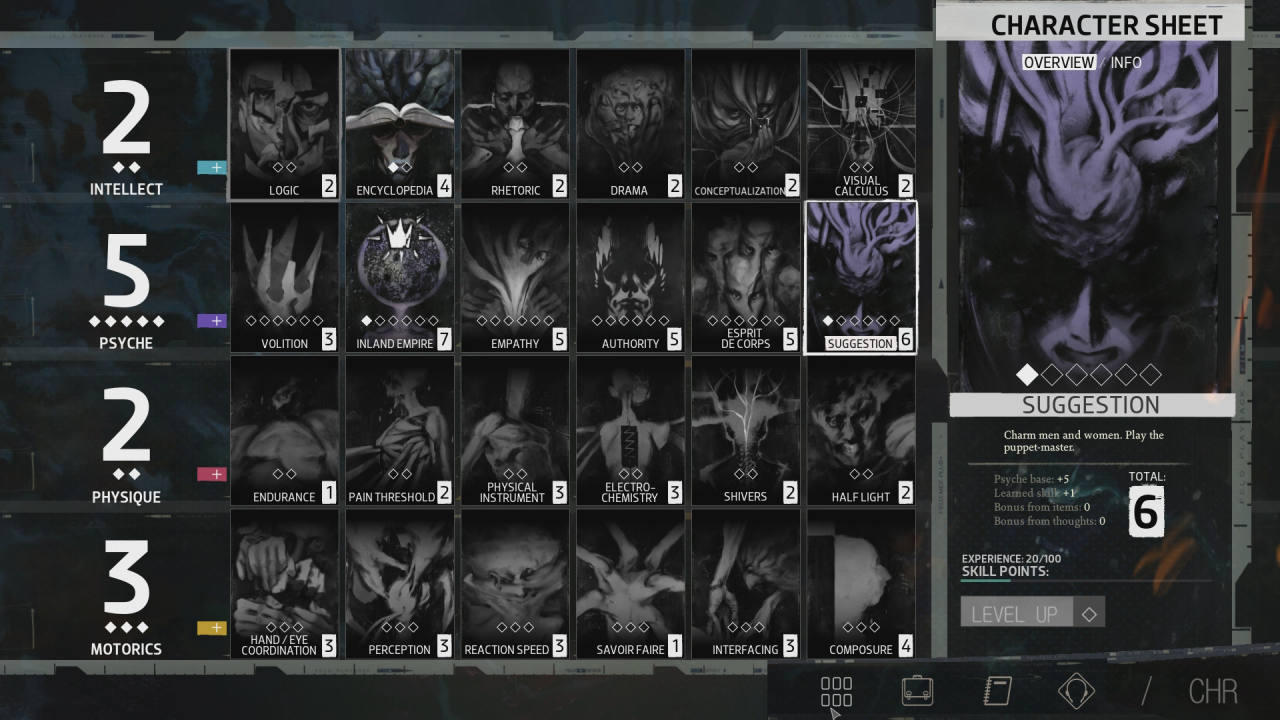Click the Skill Points label

click(1005, 571)
